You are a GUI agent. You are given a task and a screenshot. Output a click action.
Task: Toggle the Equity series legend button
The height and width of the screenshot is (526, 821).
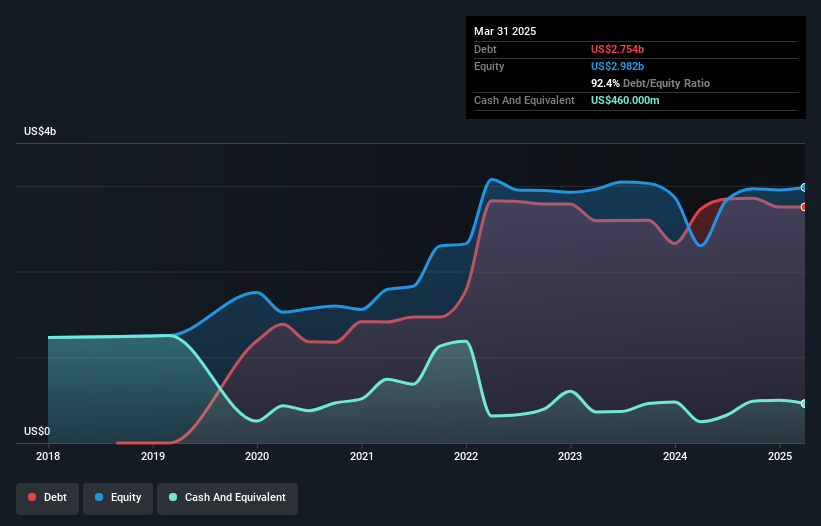(118, 498)
